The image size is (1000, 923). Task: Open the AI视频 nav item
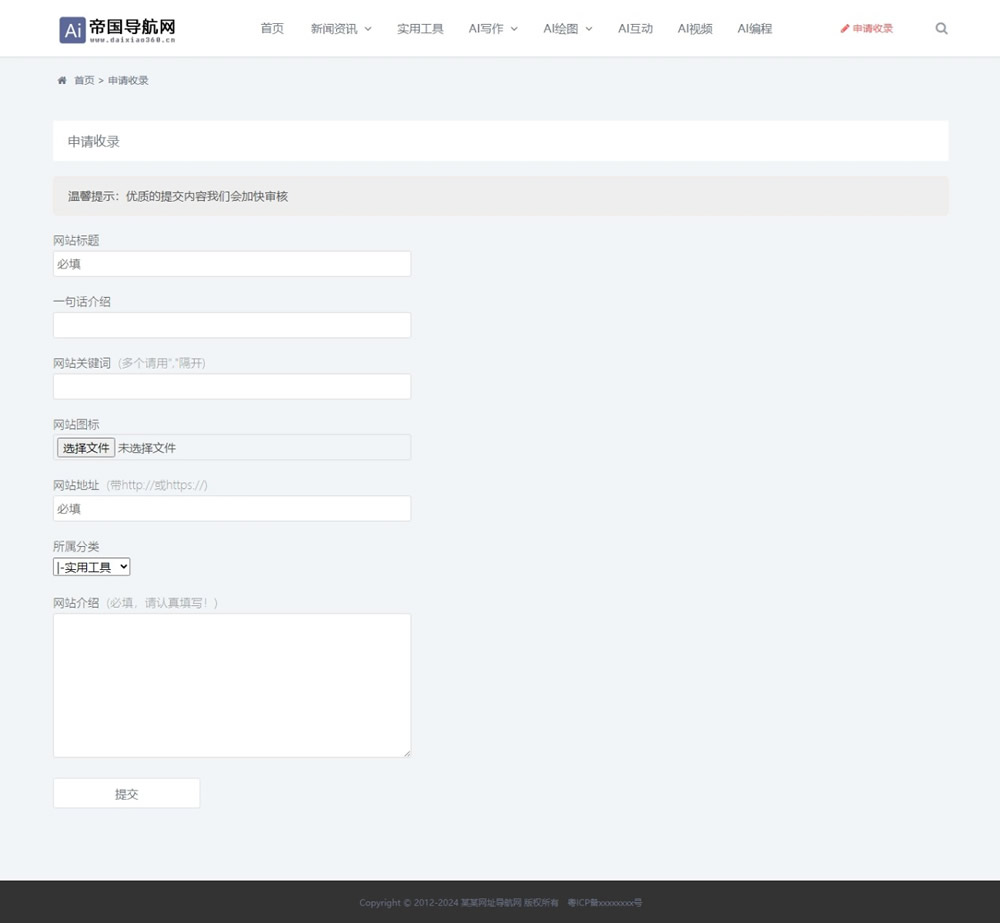[695, 29]
